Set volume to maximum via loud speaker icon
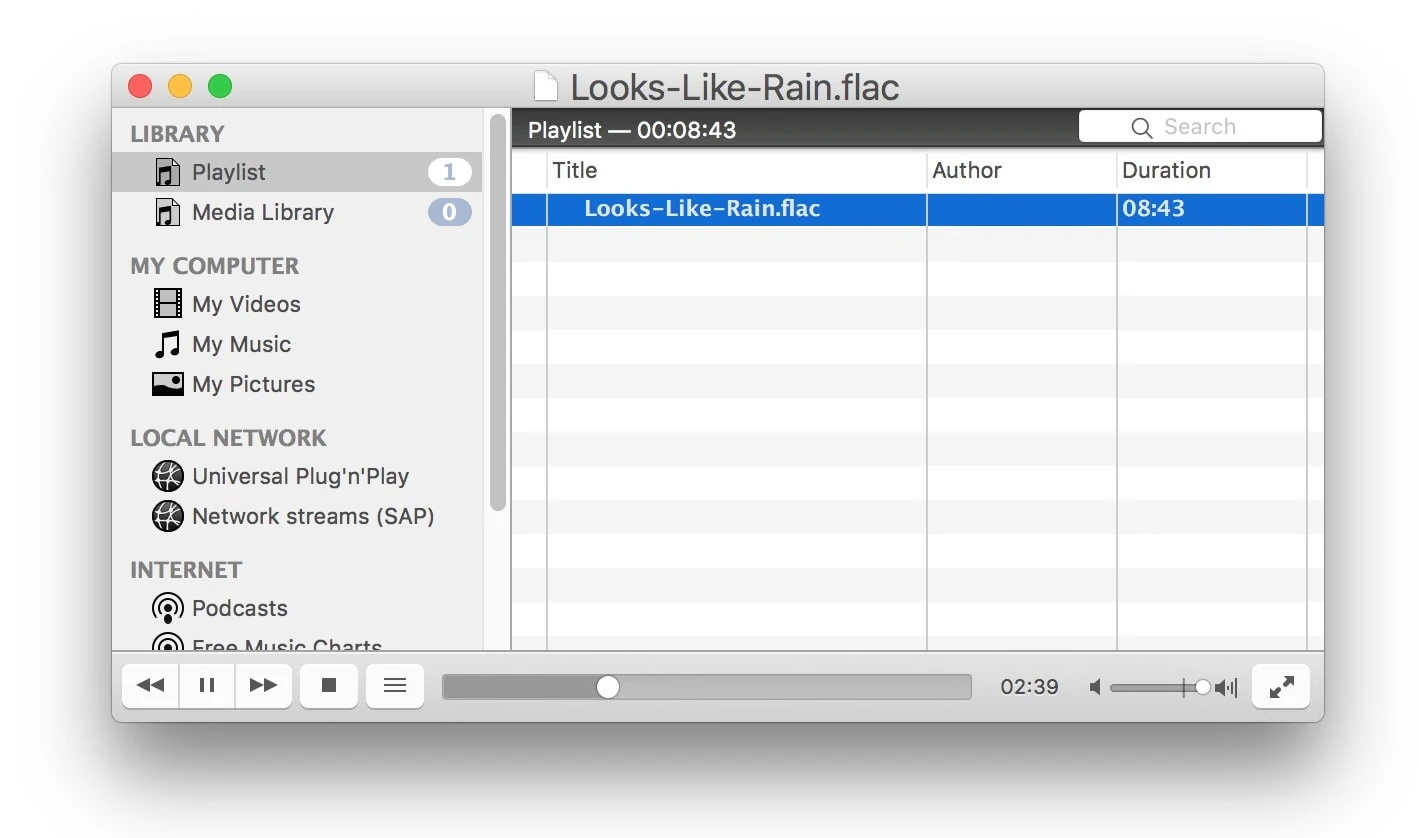The width and height of the screenshot is (1419, 838). pyautogui.click(x=1226, y=687)
